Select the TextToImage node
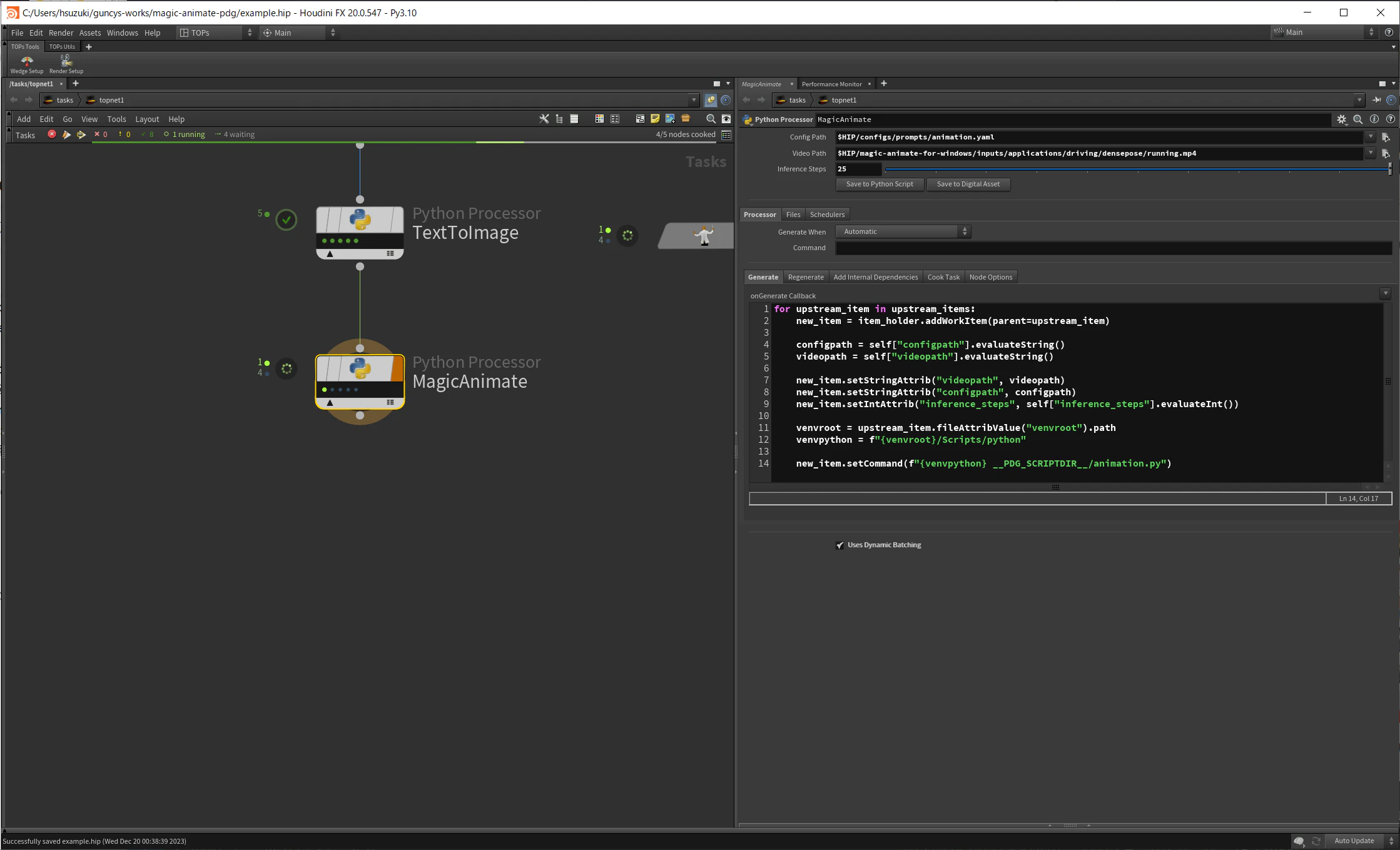The image size is (1400, 850). point(360,232)
